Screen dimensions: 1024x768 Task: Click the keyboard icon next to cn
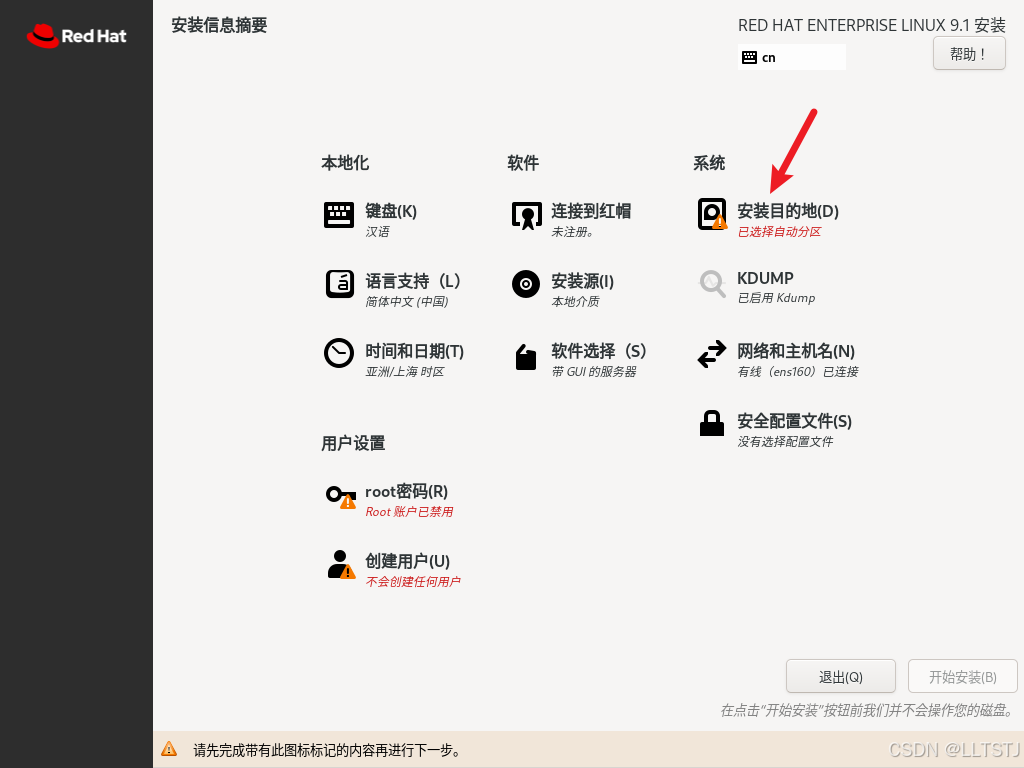(x=749, y=57)
